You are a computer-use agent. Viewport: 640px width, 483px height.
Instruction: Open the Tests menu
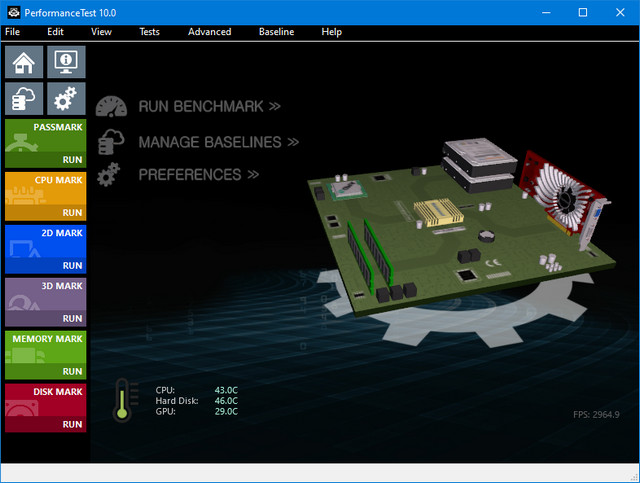pyautogui.click(x=149, y=32)
